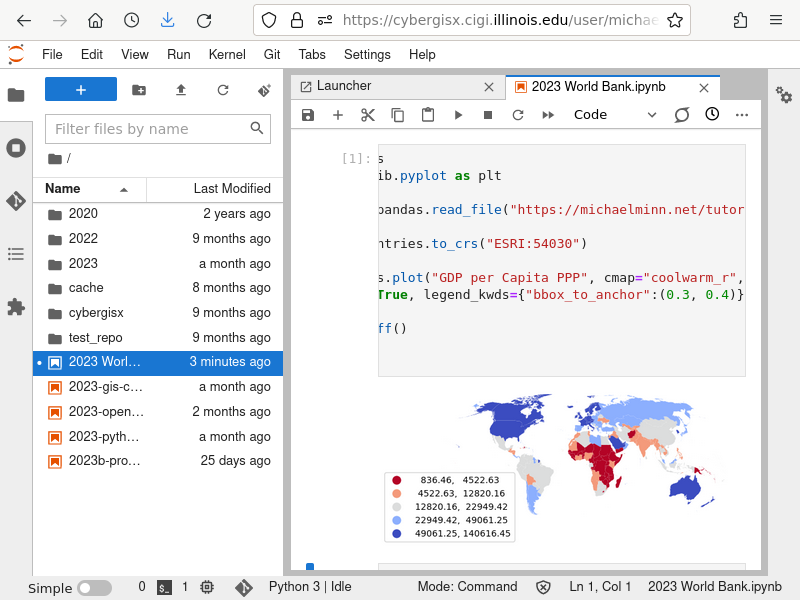Switch to the Launcher tab
This screenshot has height=600, width=800.
click(x=344, y=87)
